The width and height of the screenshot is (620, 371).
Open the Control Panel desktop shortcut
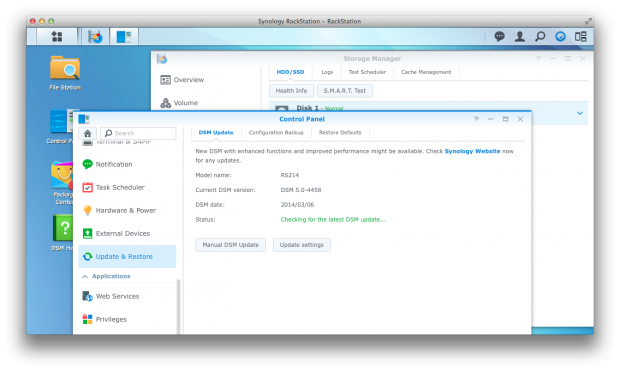pos(60,127)
